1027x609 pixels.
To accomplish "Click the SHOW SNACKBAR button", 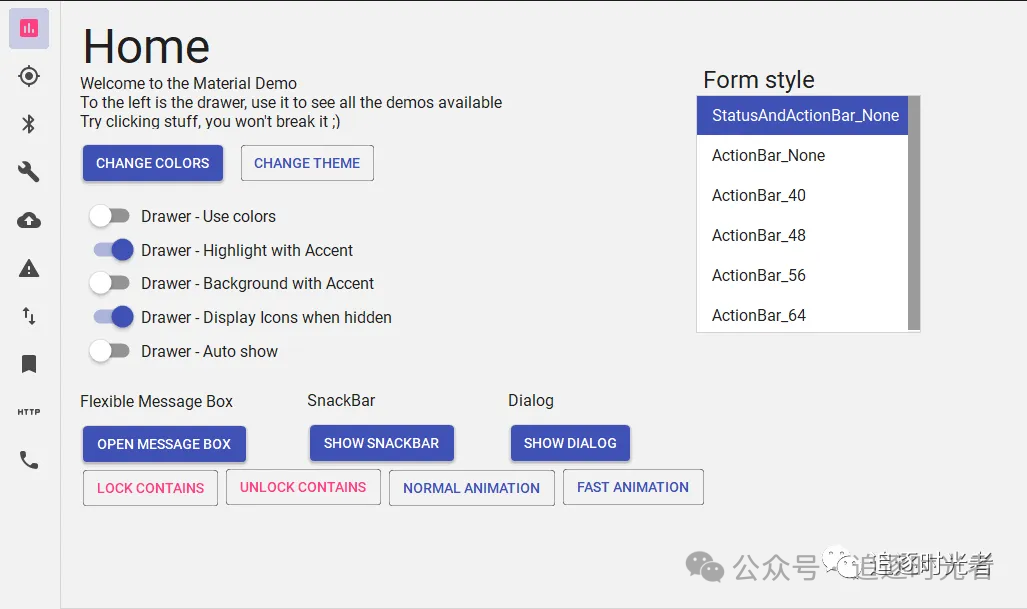I will click(381, 443).
